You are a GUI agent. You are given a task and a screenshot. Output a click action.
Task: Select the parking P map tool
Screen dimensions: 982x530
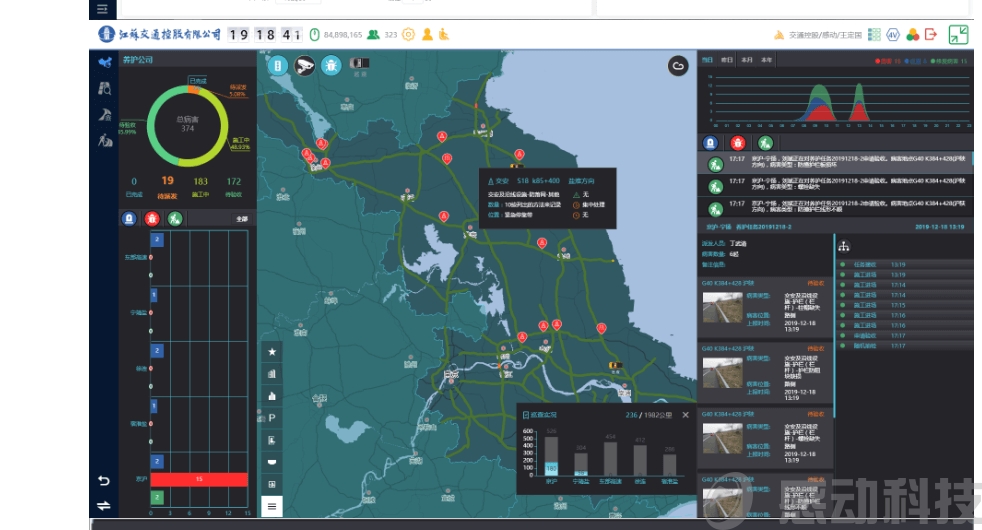(x=271, y=417)
